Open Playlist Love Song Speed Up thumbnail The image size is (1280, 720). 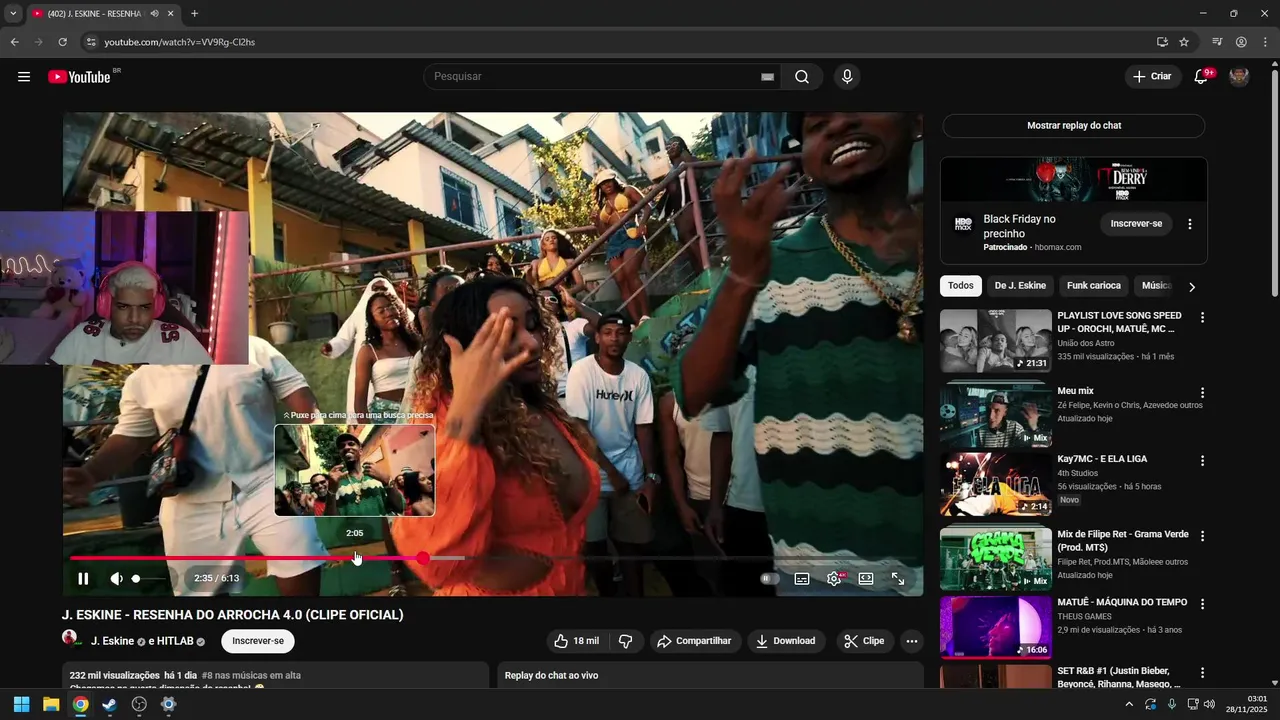point(996,341)
